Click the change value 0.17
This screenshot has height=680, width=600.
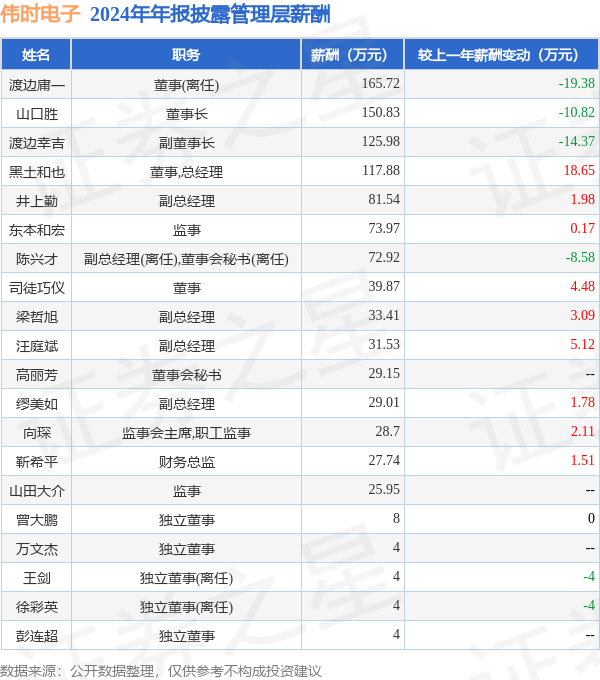tap(583, 229)
